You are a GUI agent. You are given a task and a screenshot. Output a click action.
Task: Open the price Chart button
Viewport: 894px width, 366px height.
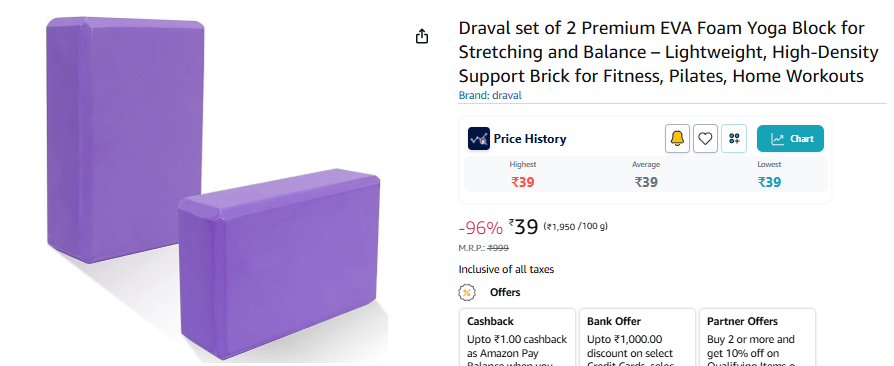(790, 139)
